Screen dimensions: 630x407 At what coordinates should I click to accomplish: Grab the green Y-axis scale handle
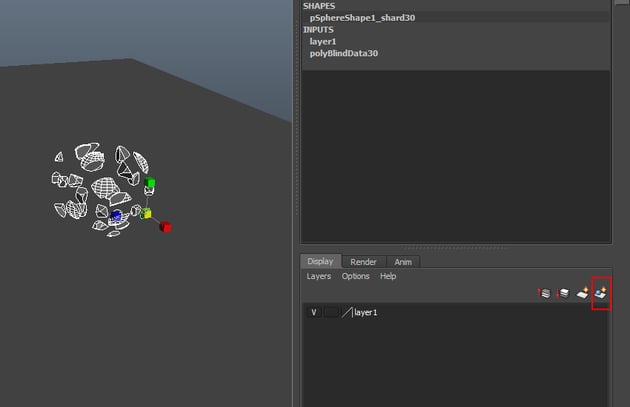point(150,182)
